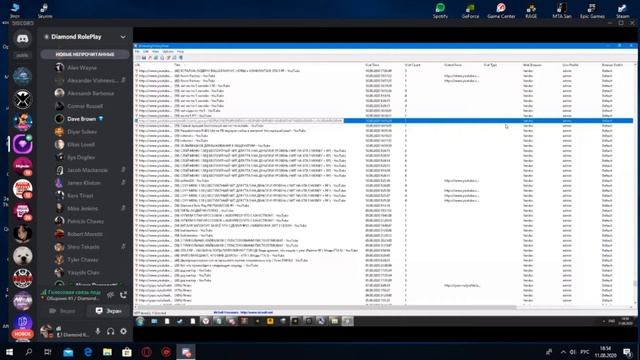Screen dimensions: 640x360
Task: Toggle noise suppression in voice panel
Action: click(110, 295)
